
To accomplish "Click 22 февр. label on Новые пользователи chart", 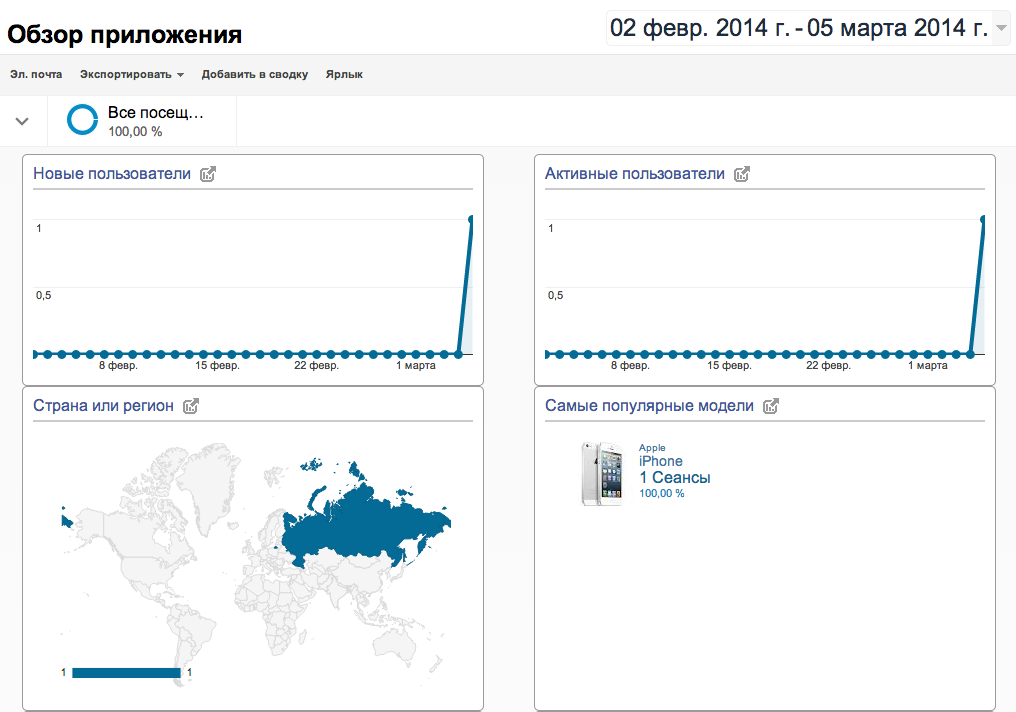I will [316, 365].
